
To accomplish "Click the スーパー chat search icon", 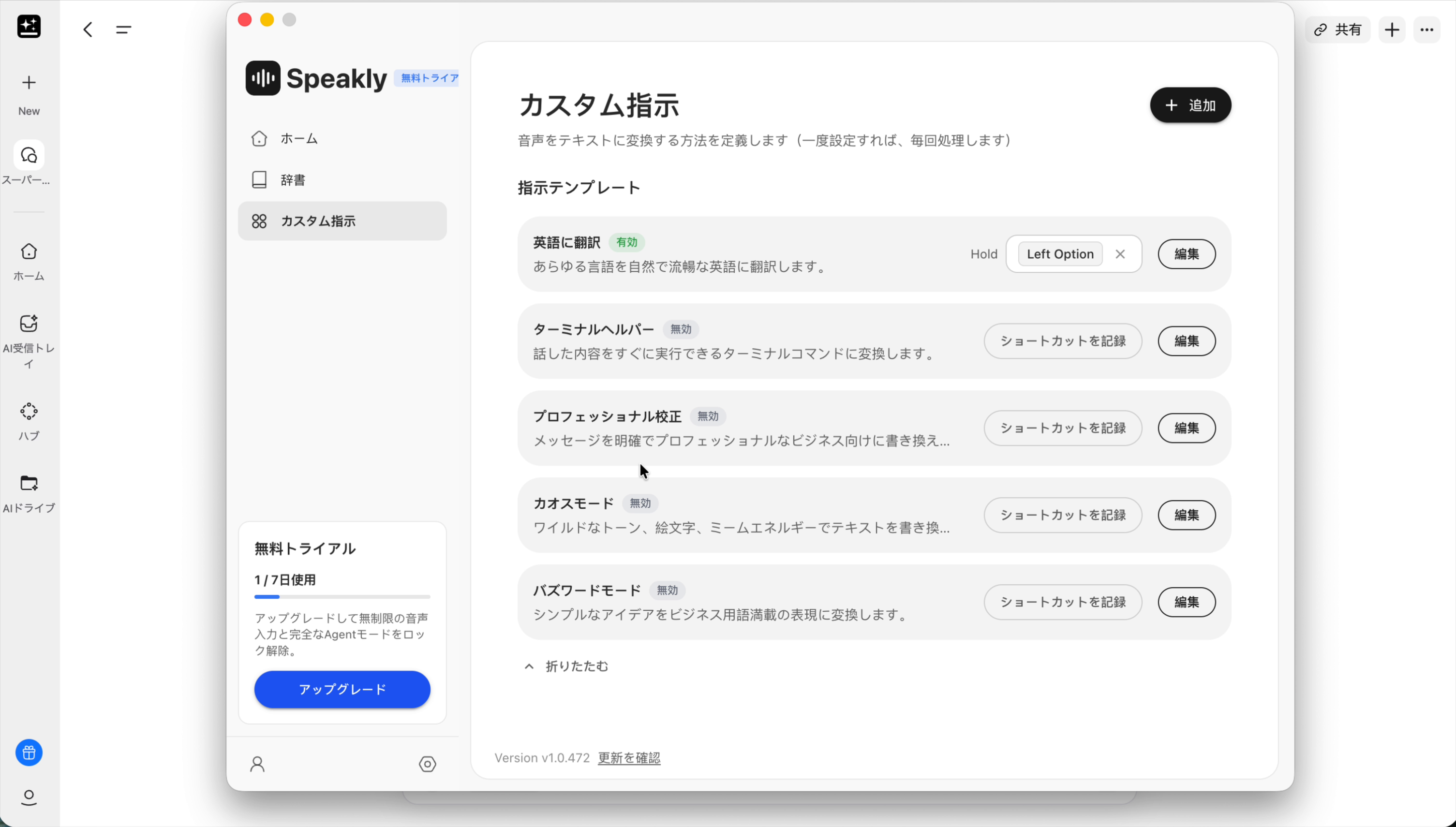I will coord(29,155).
